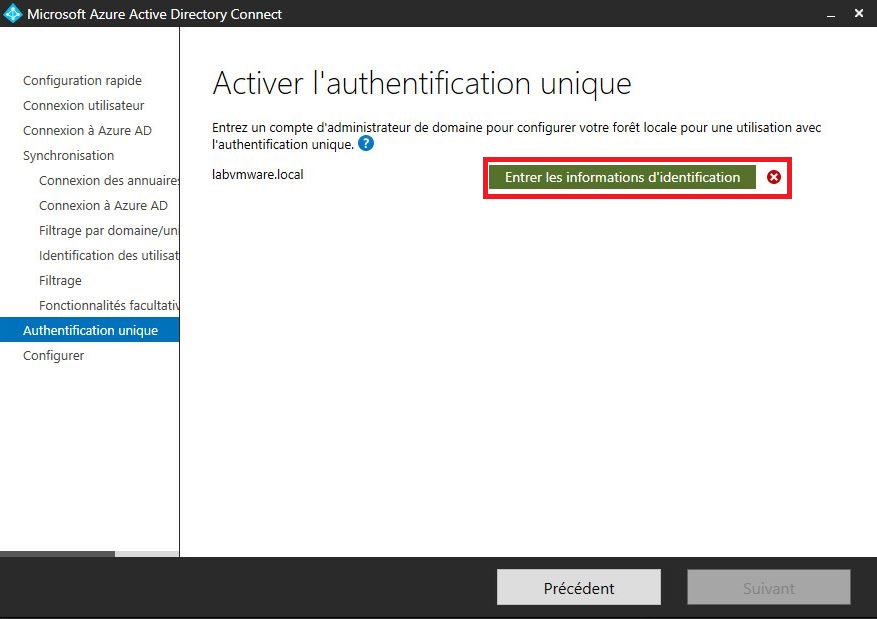Open the Configuration rapide step

82,81
